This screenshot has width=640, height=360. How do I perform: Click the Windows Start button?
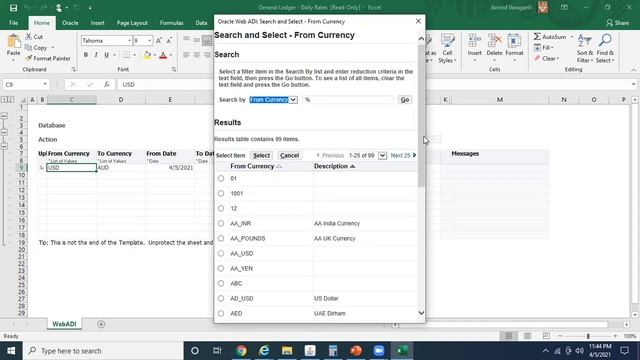11,351
